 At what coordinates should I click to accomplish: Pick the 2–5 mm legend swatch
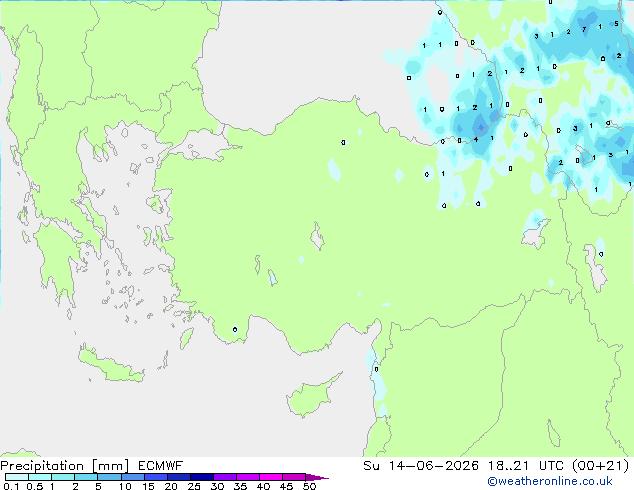pyautogui.click(x=86, y=477)
